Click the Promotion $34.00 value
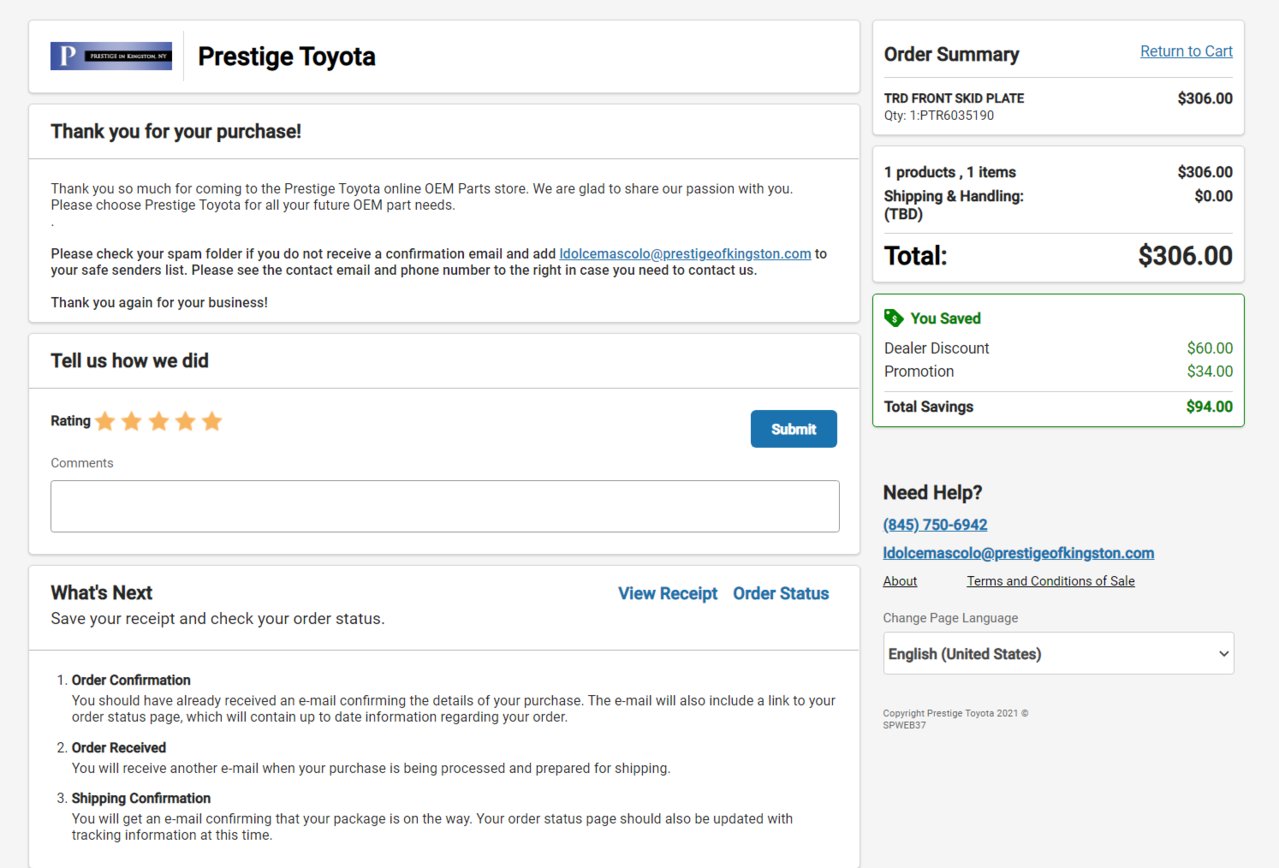Image resolution: width=1279 pixels, height=868 pixels. click(x=1210, y=371)
